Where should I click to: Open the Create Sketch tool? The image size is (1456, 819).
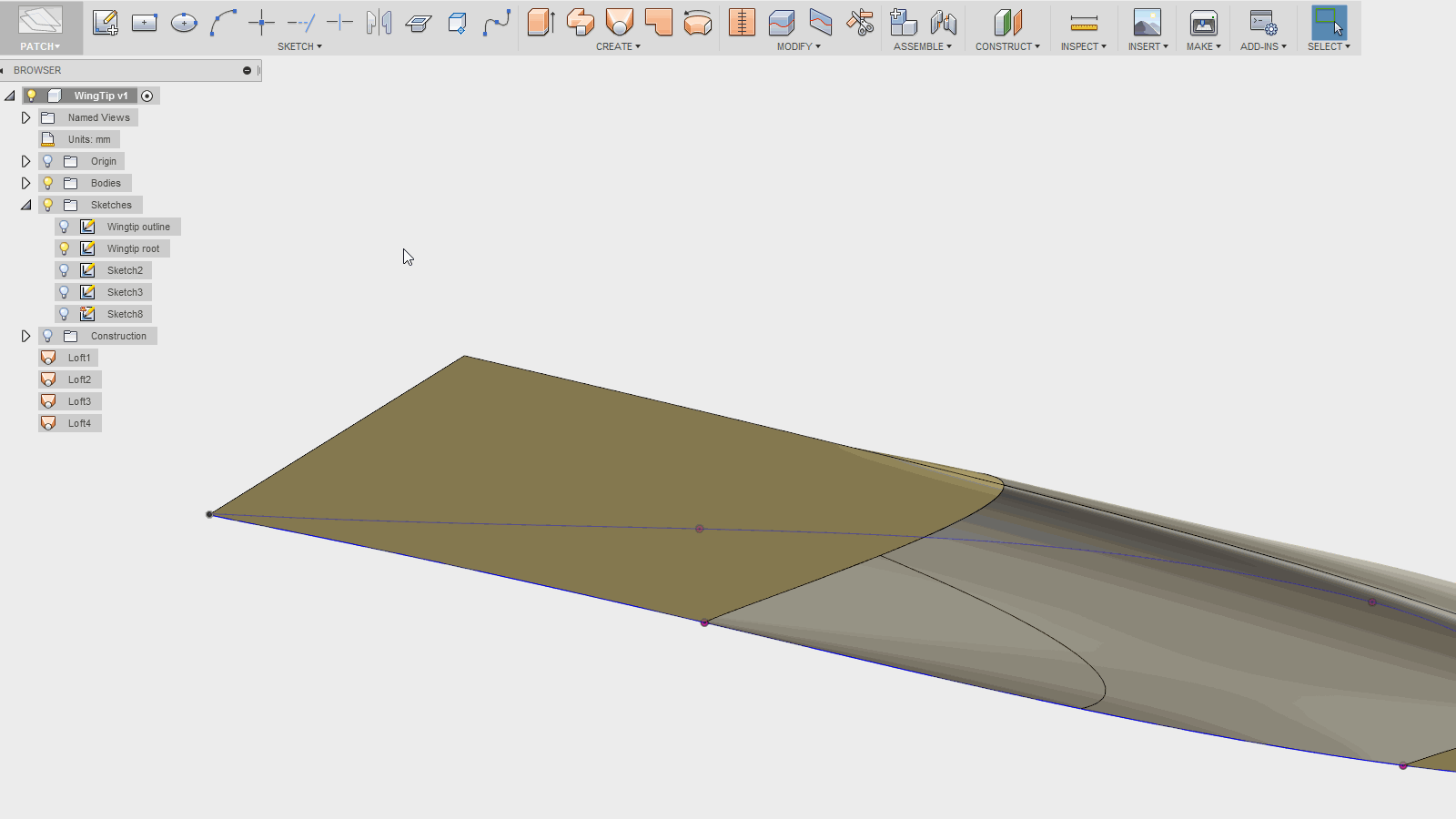tap(105, 22)
